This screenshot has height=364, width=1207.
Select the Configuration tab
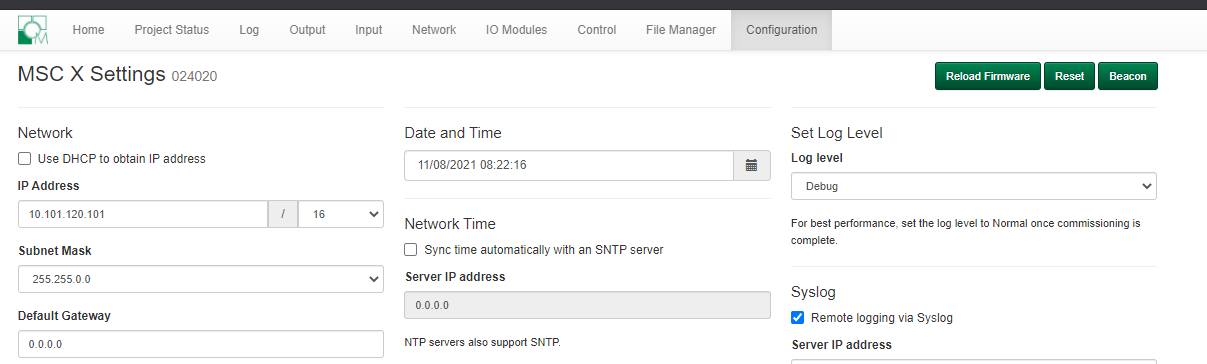pyautogui.click(x=781, y=30)
